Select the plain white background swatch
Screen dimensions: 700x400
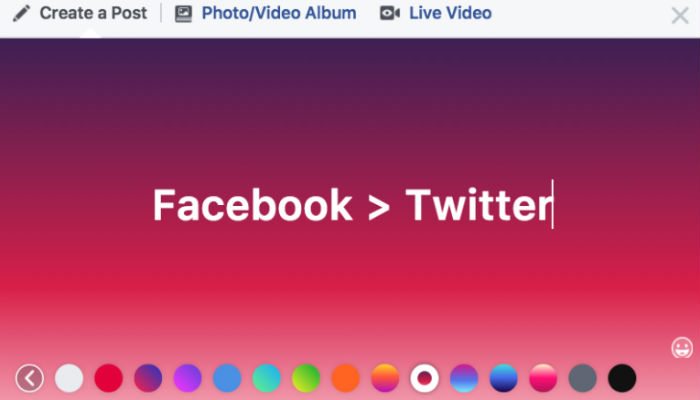69,378
